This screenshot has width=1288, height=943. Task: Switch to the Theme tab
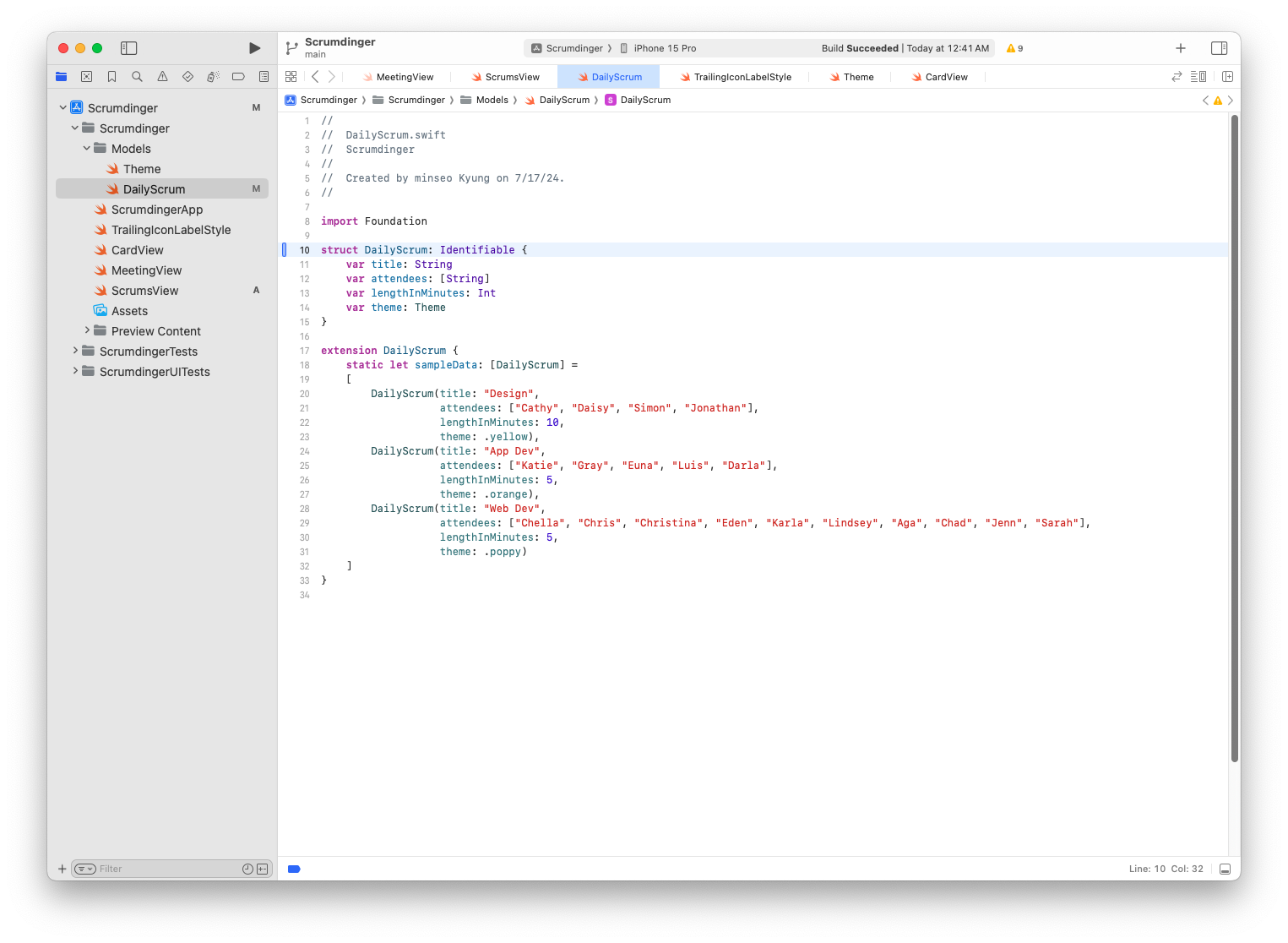[851, 77]
